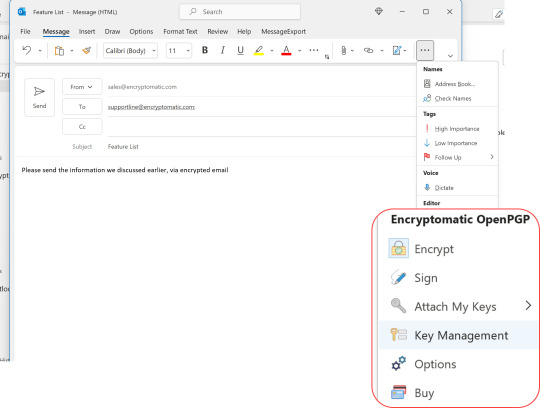The height and width of the screenshot is (408, 540).
Task: Switch to the Draw tab
Action: tap(112, 32)
